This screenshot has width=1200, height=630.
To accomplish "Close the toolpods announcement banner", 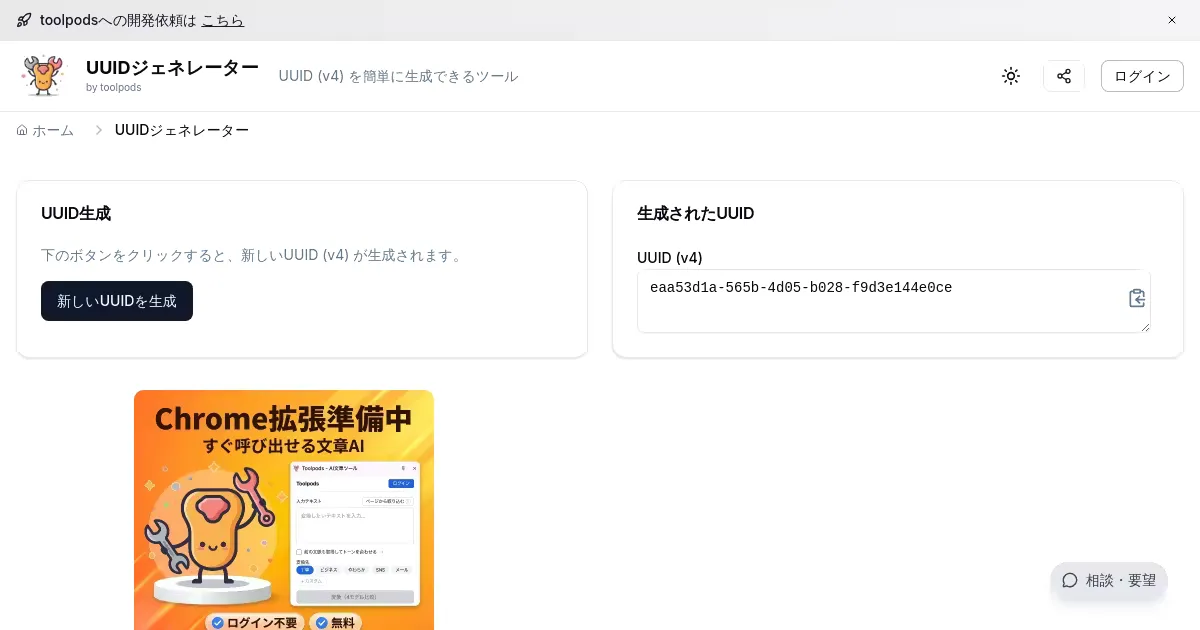I will tap(1172, 20).
